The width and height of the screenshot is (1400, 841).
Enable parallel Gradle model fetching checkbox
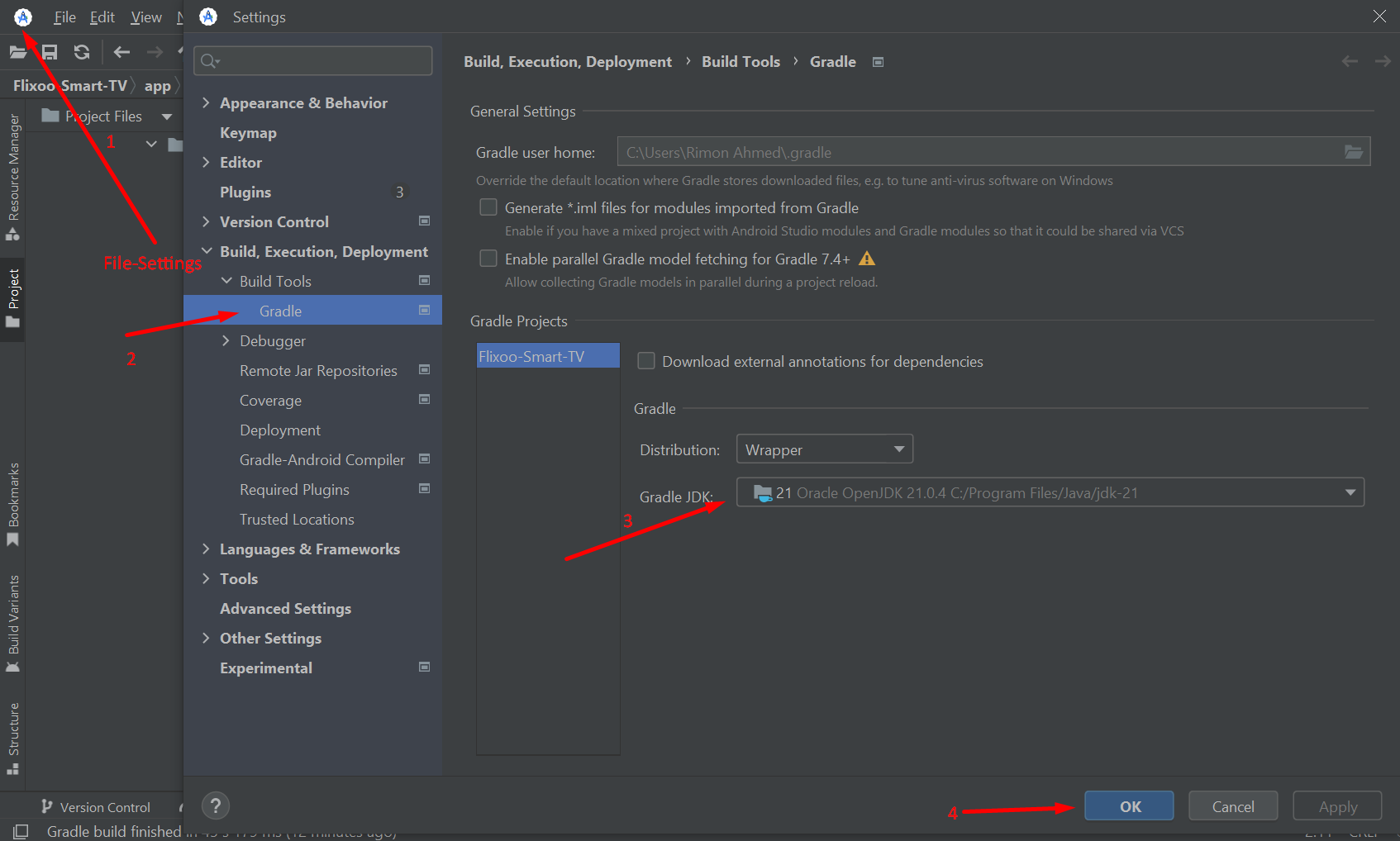[x=488, y=259]
